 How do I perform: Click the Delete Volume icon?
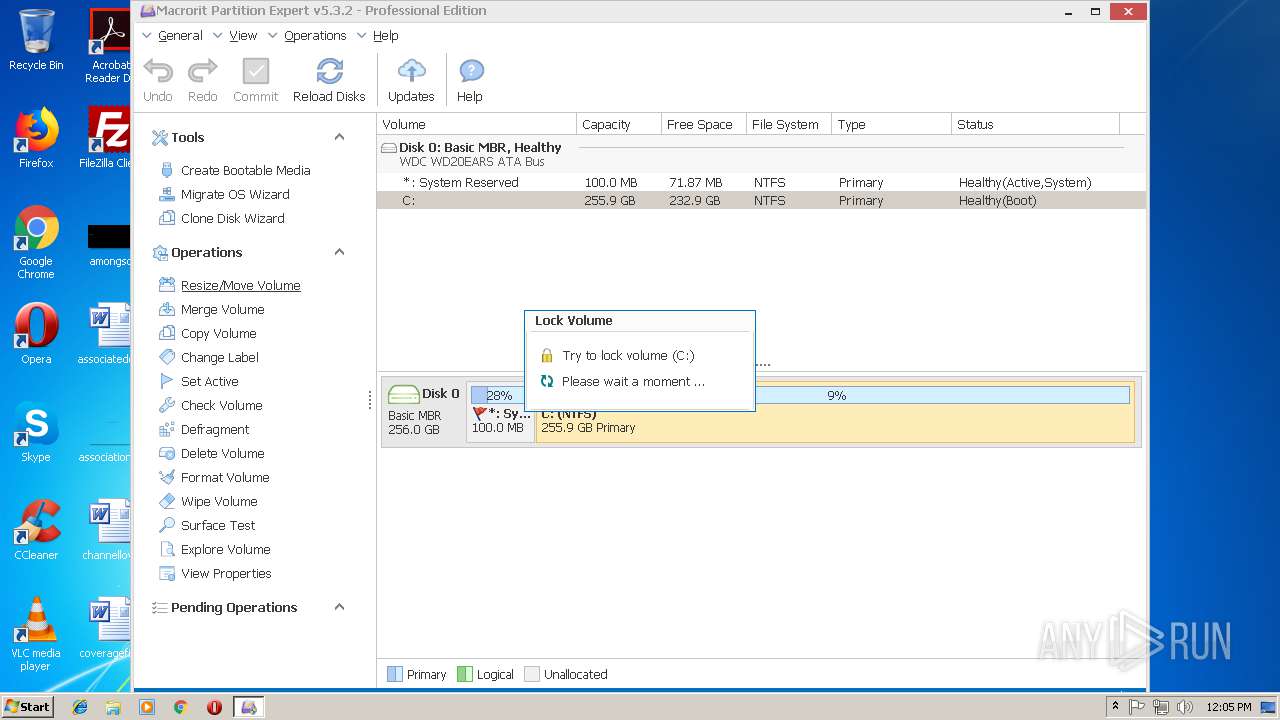point(167,453)
